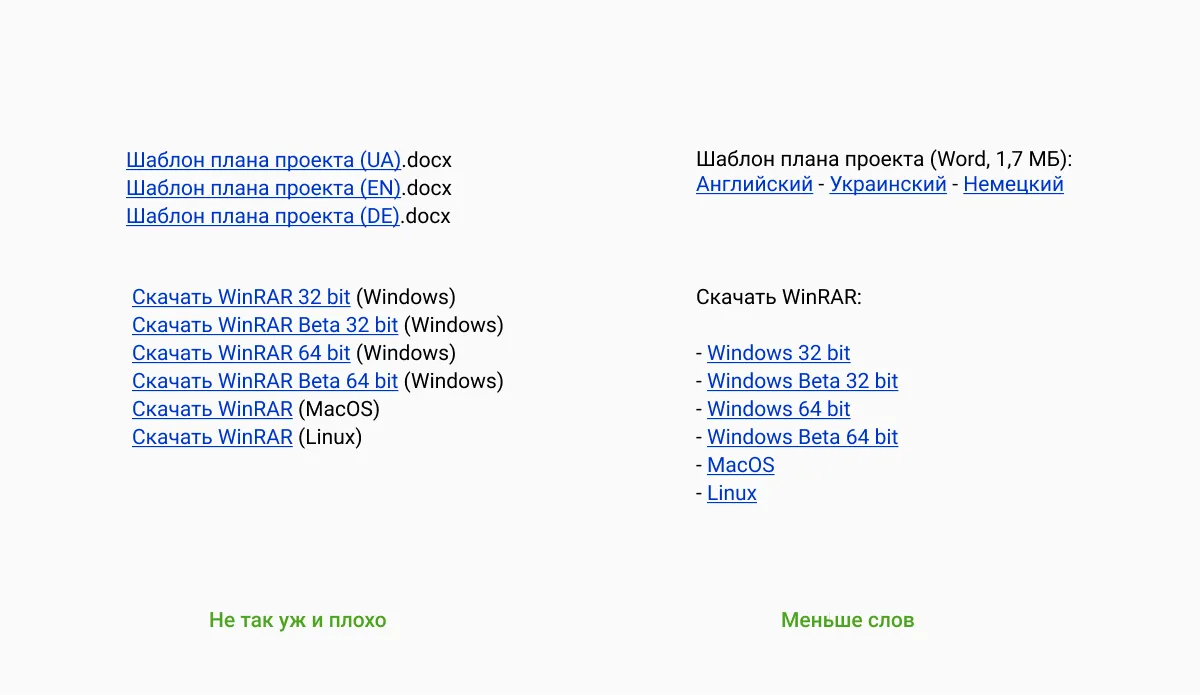Open the standalone Linux link

pos(731,493)
